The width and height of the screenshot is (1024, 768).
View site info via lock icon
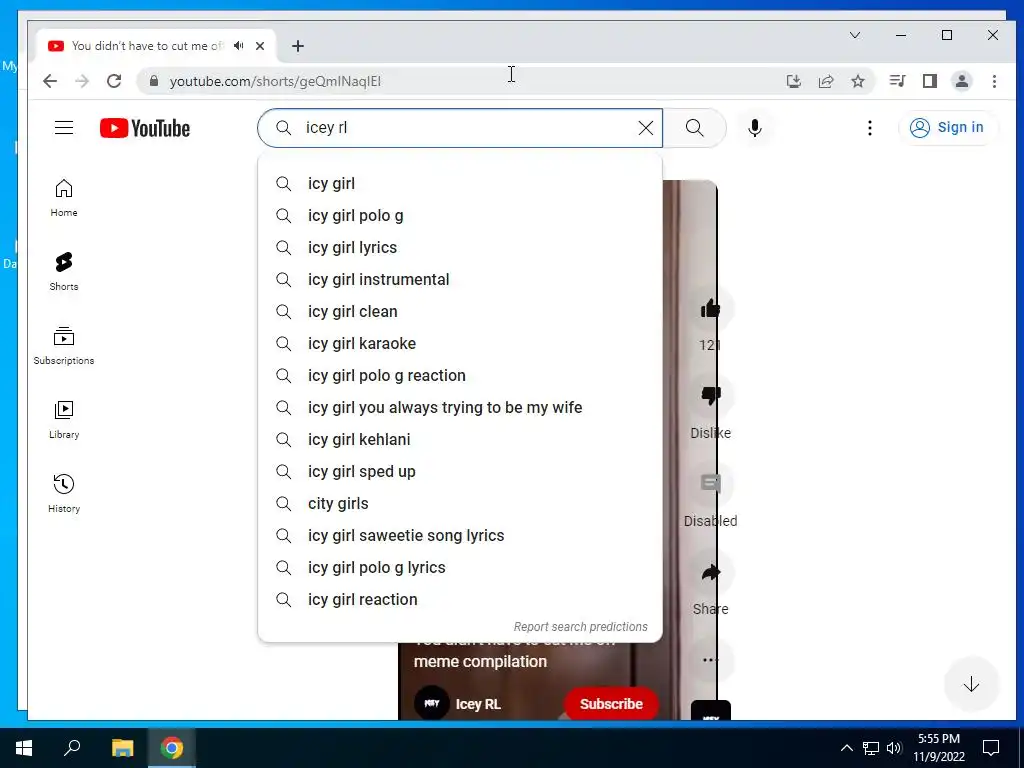[154, 81]
